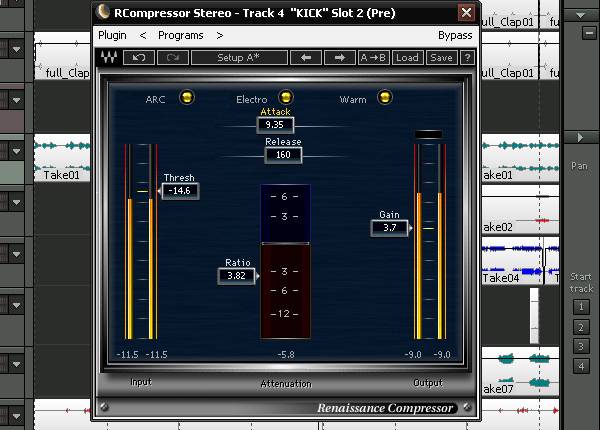Image resolution: width=600 pixels, height=430 pixels.
Task: Select the Take04 clip in DAW
Action: tap(512, 260)
